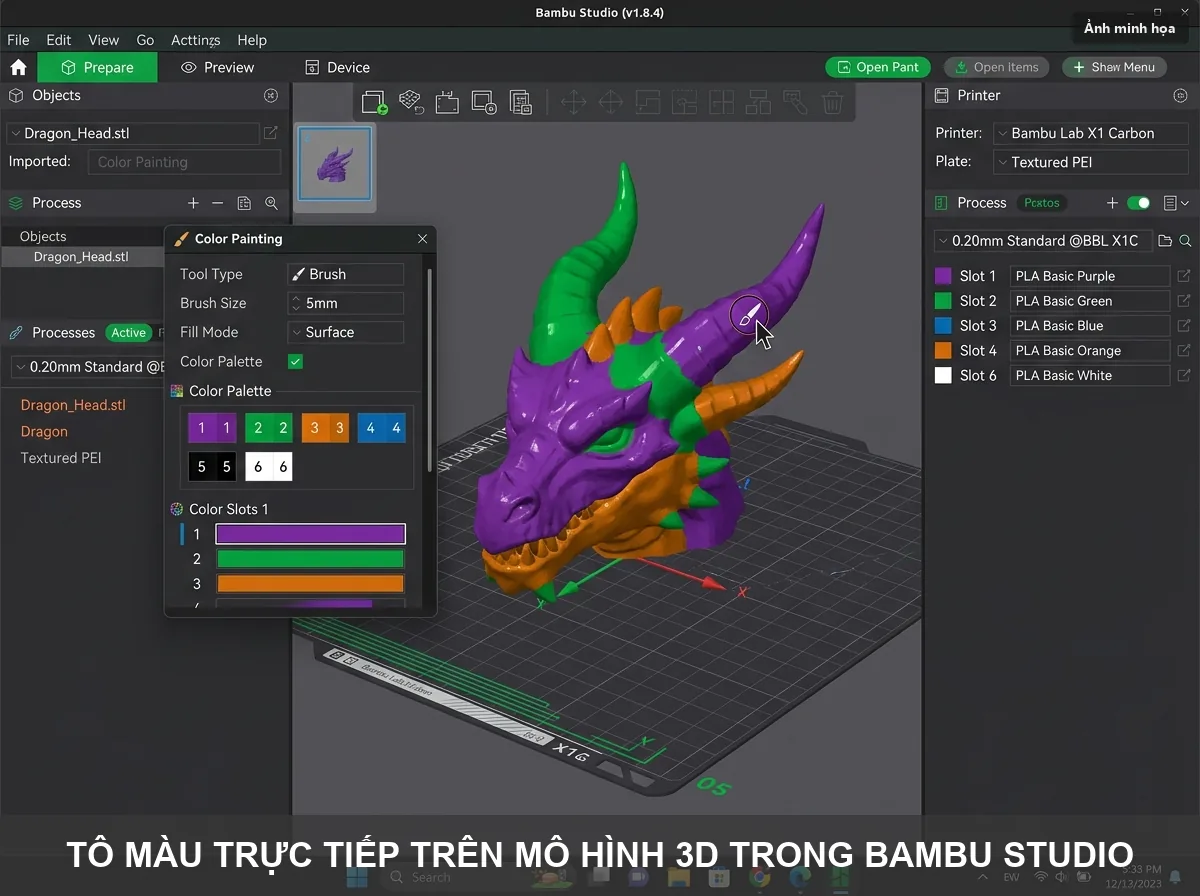
Task: Click the Active badge beside Processes
Action: click(128, 333)
